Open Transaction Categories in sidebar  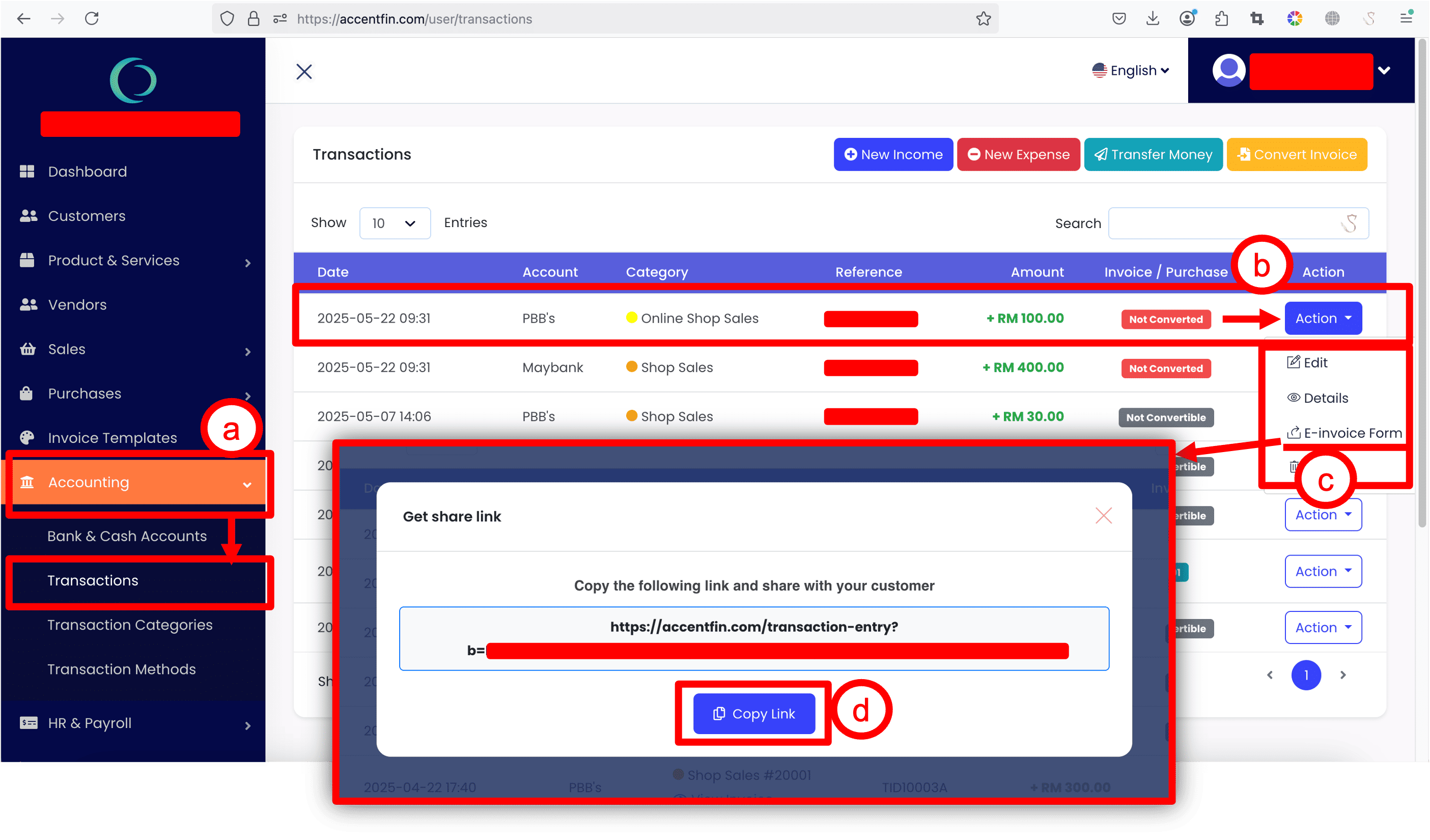[130, 624]
